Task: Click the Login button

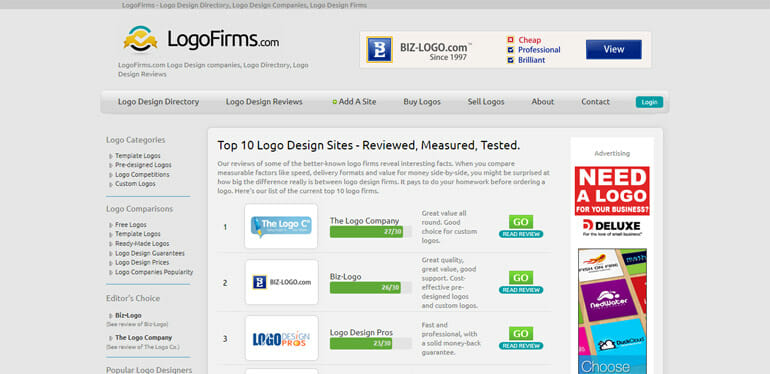Action: [x=649, y=102]
